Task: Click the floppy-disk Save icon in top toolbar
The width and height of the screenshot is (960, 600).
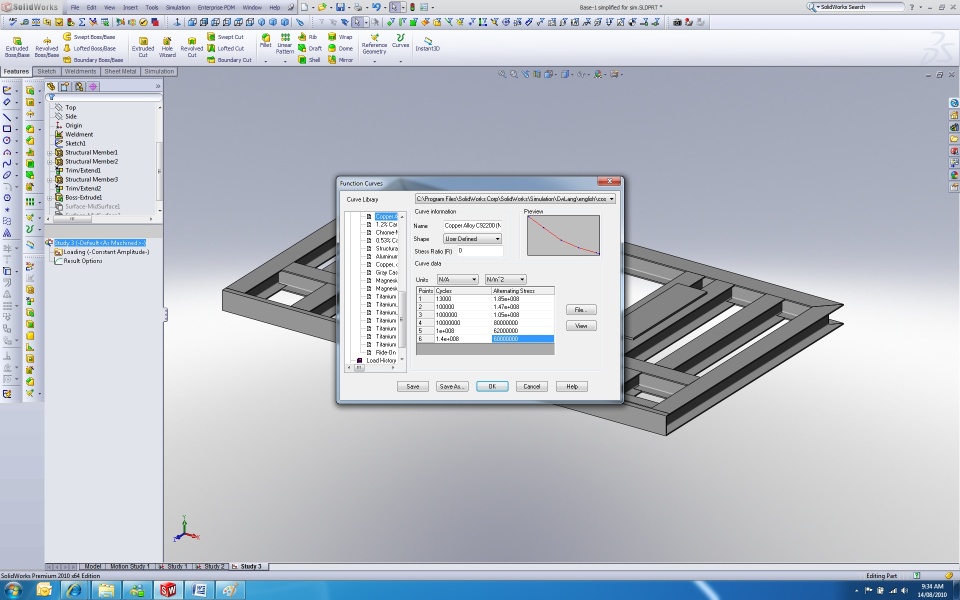Action: point(340,7)
